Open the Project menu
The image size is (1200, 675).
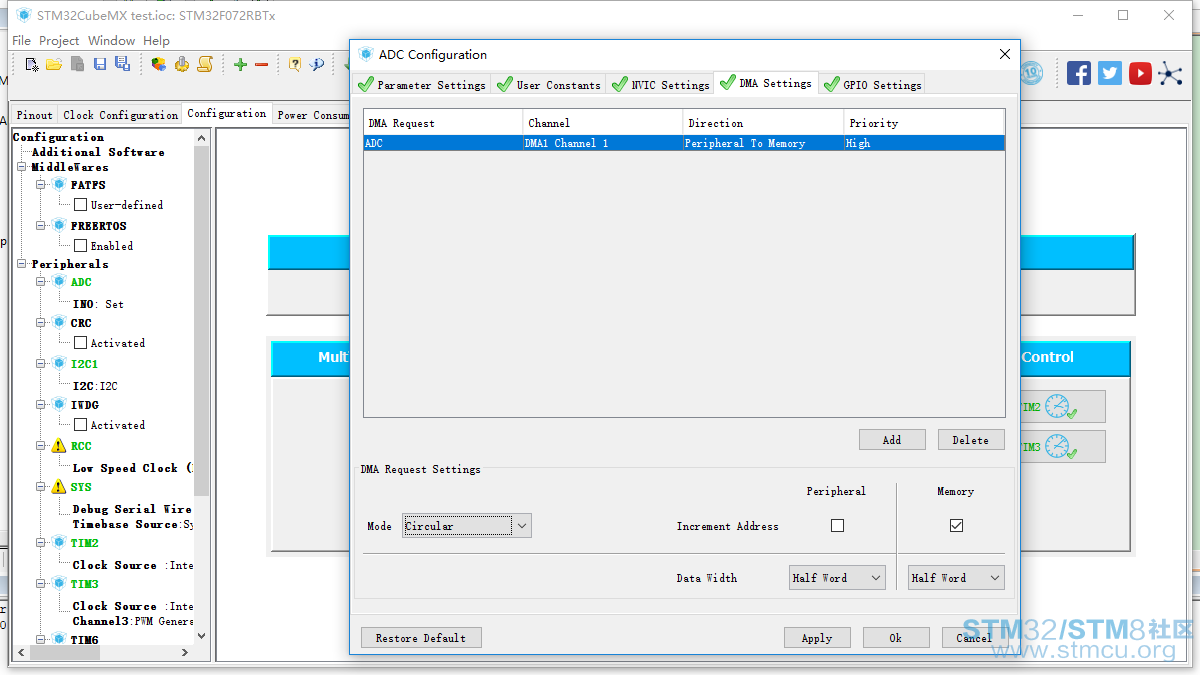[59, 41]
